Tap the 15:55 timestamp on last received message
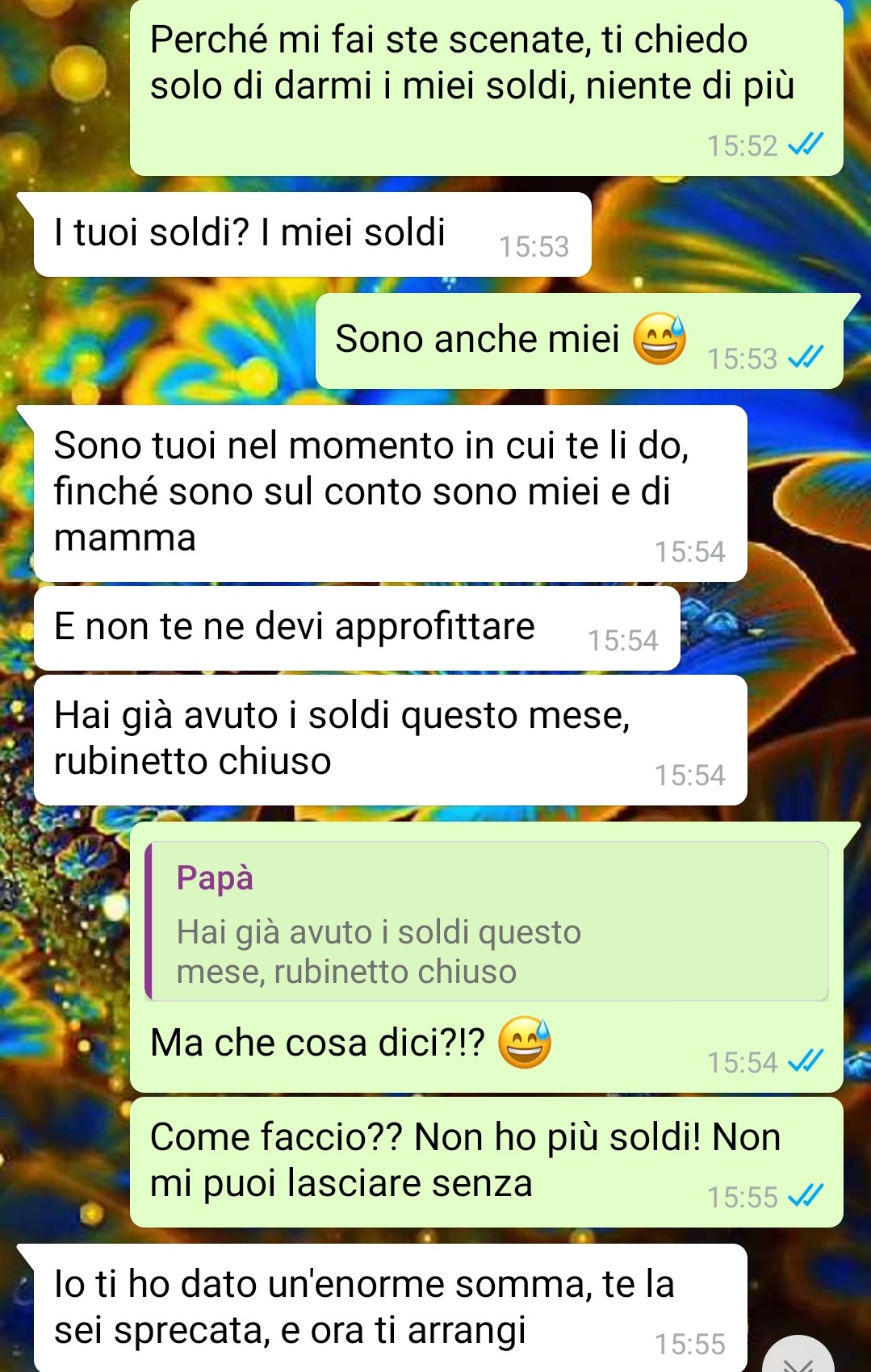Screen dimensions: 871x1372 [x=689, y=1344]
